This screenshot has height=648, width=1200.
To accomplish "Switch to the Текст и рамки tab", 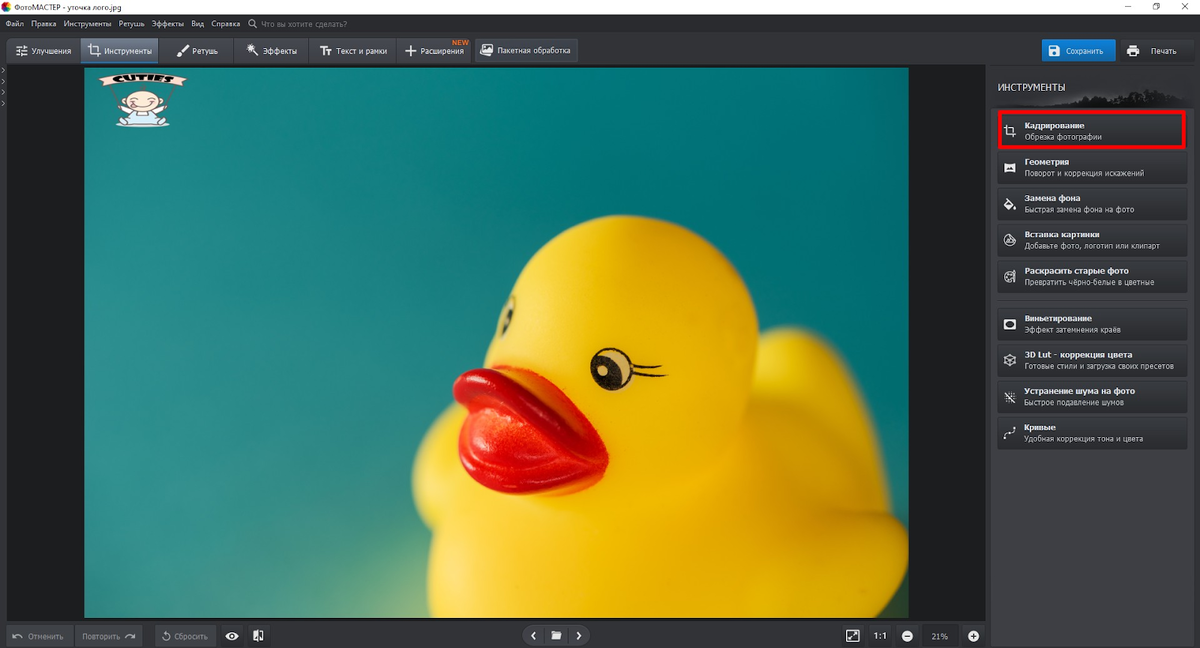I will pyautogui.click(x=353, y=51).
